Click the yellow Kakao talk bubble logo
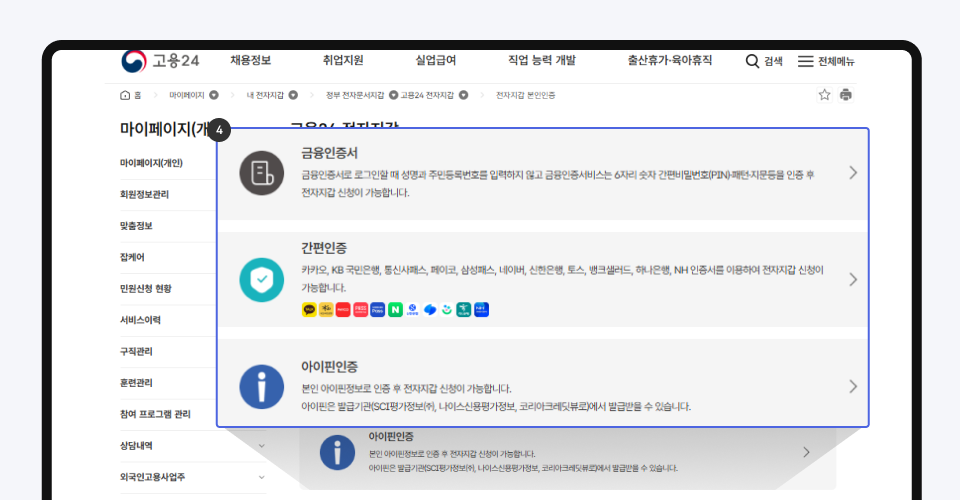This screenshot has width=960, height=500. pyautogui.click(x=309, y=310)
